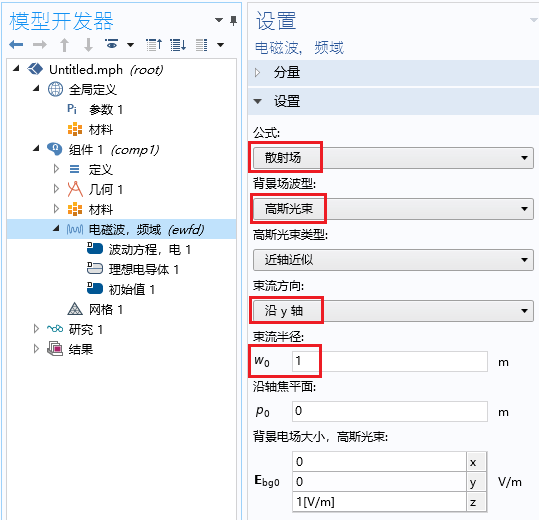Viewport: 539px width, 520px height.
Task: Click the 初始值 1 icon
Action: (95, 289)
